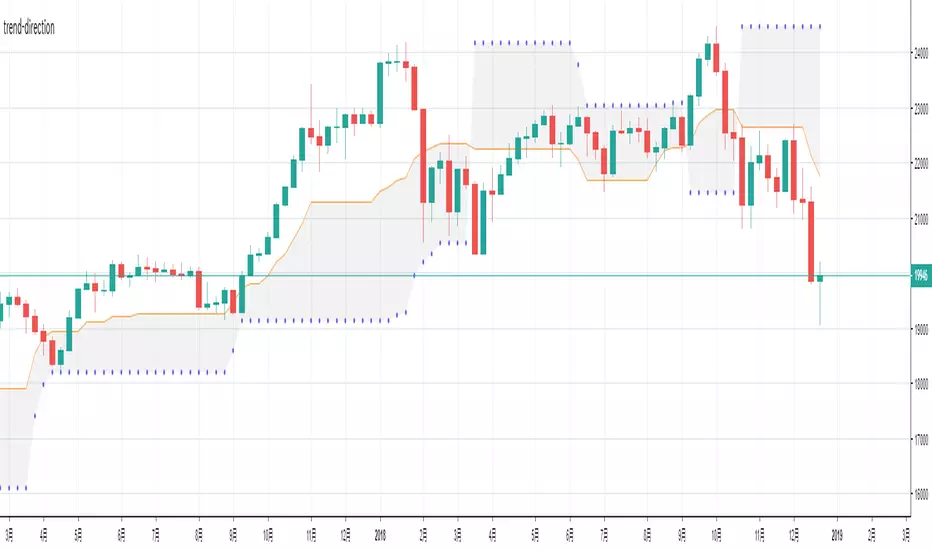Viewport: 932px width, 550px height.
Task: Click the final large red candle
Action: [812, 241]
